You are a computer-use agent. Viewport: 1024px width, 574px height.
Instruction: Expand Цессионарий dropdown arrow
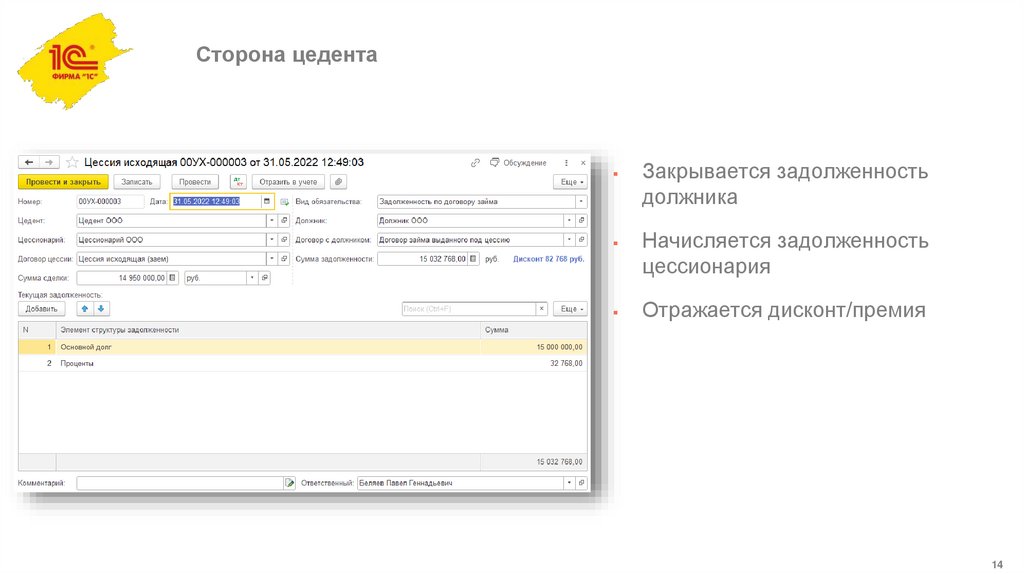pos(272,240)
